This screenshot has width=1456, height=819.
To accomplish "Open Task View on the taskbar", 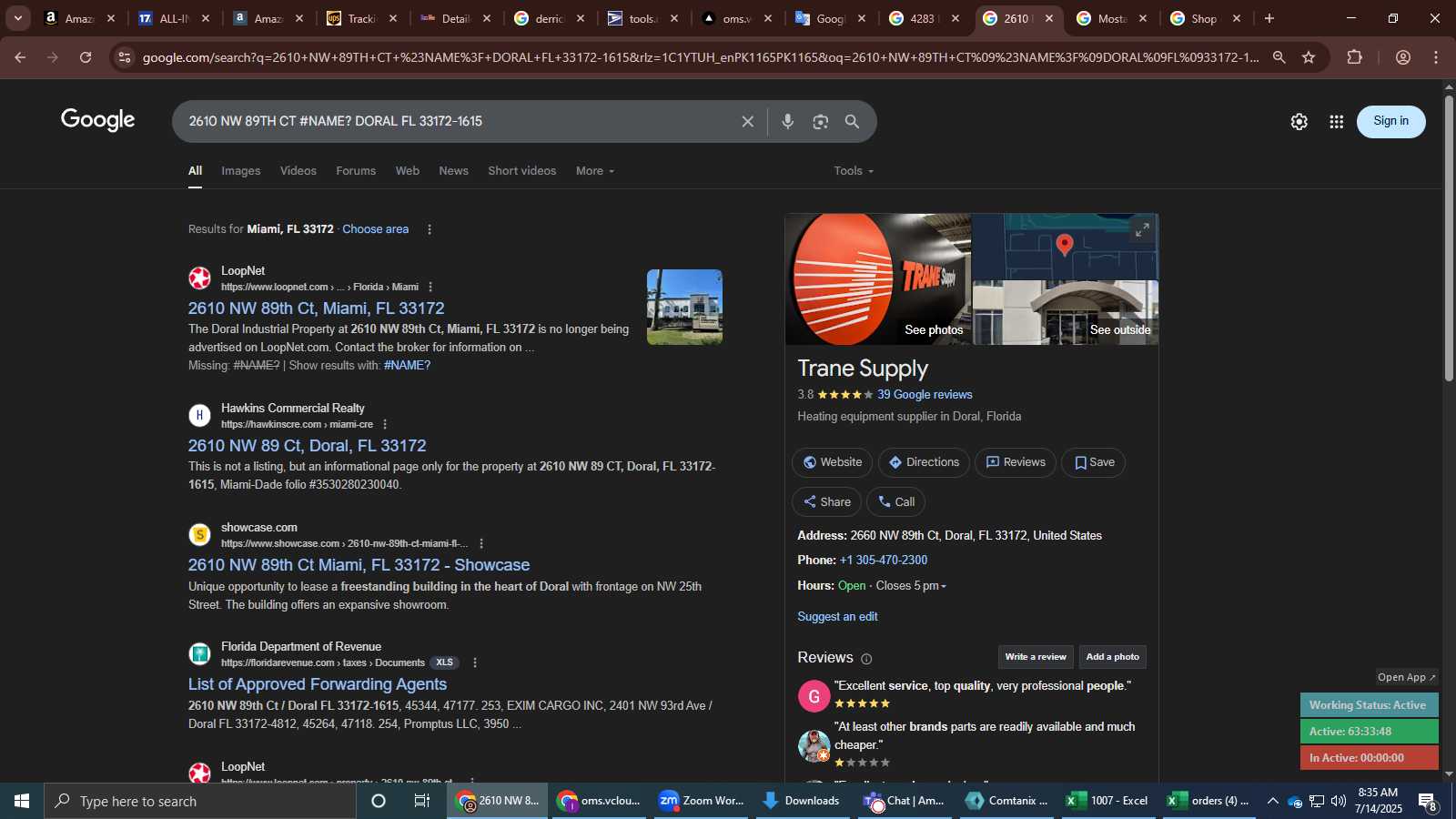I will [421, 801].
